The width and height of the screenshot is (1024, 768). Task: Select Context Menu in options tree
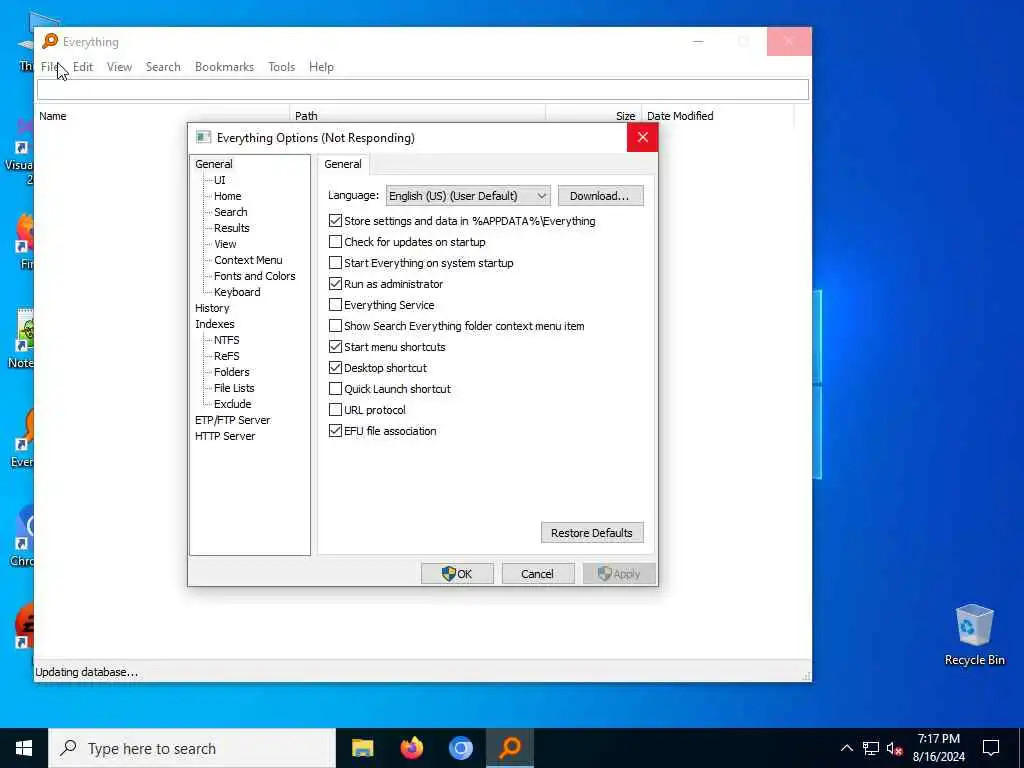coord(248,260)
